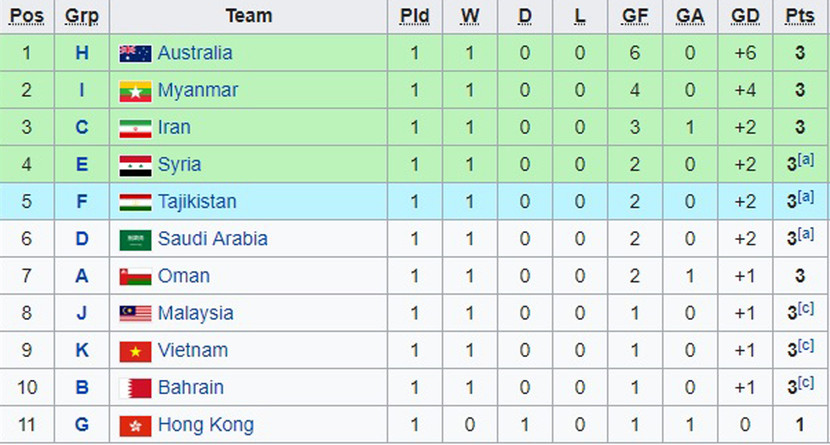The height and width of the screenshot is (445, 830).
Task: Click the Syria flag icon
Action: [135, 165]
